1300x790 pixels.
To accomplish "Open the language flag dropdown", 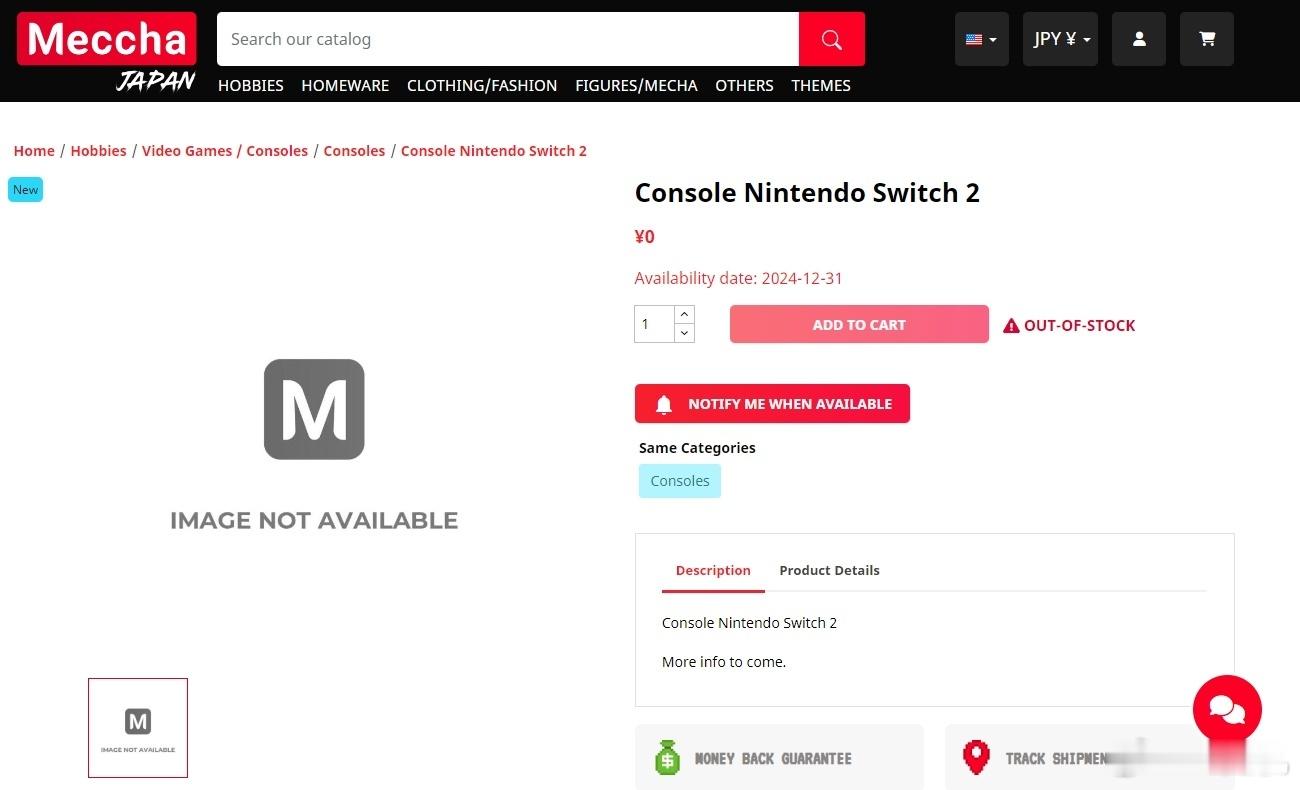I will [x=982, y=39].
